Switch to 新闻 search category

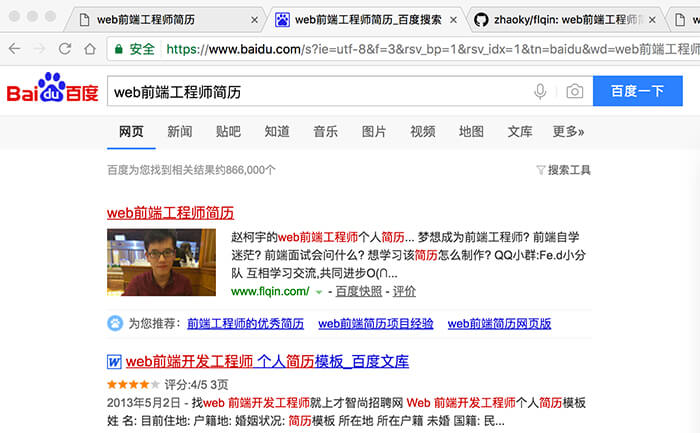(180, 132)
